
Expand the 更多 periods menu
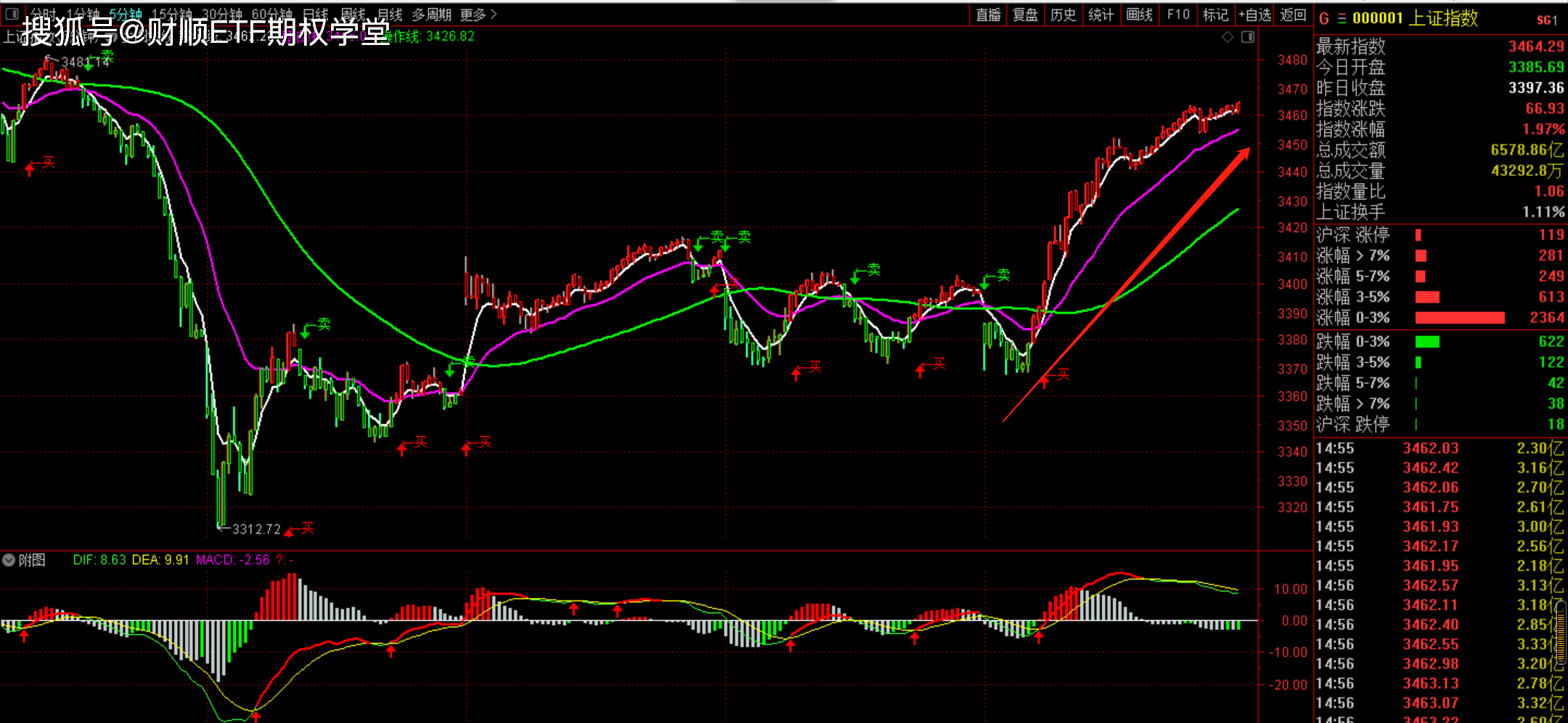pos(478,15)
